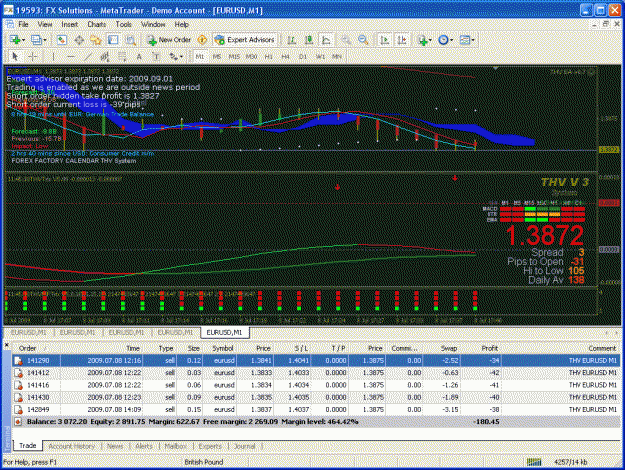
Task: Switch to the Journal tab
Action: point(244,446)
